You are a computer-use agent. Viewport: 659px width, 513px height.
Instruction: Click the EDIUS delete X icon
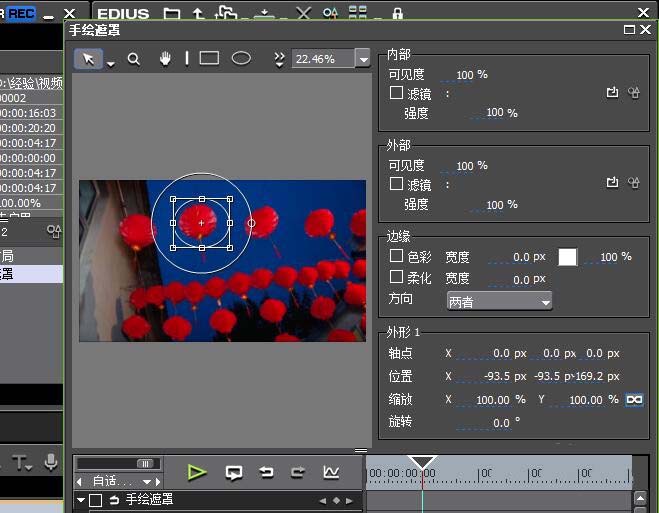(x=303, y=13)
